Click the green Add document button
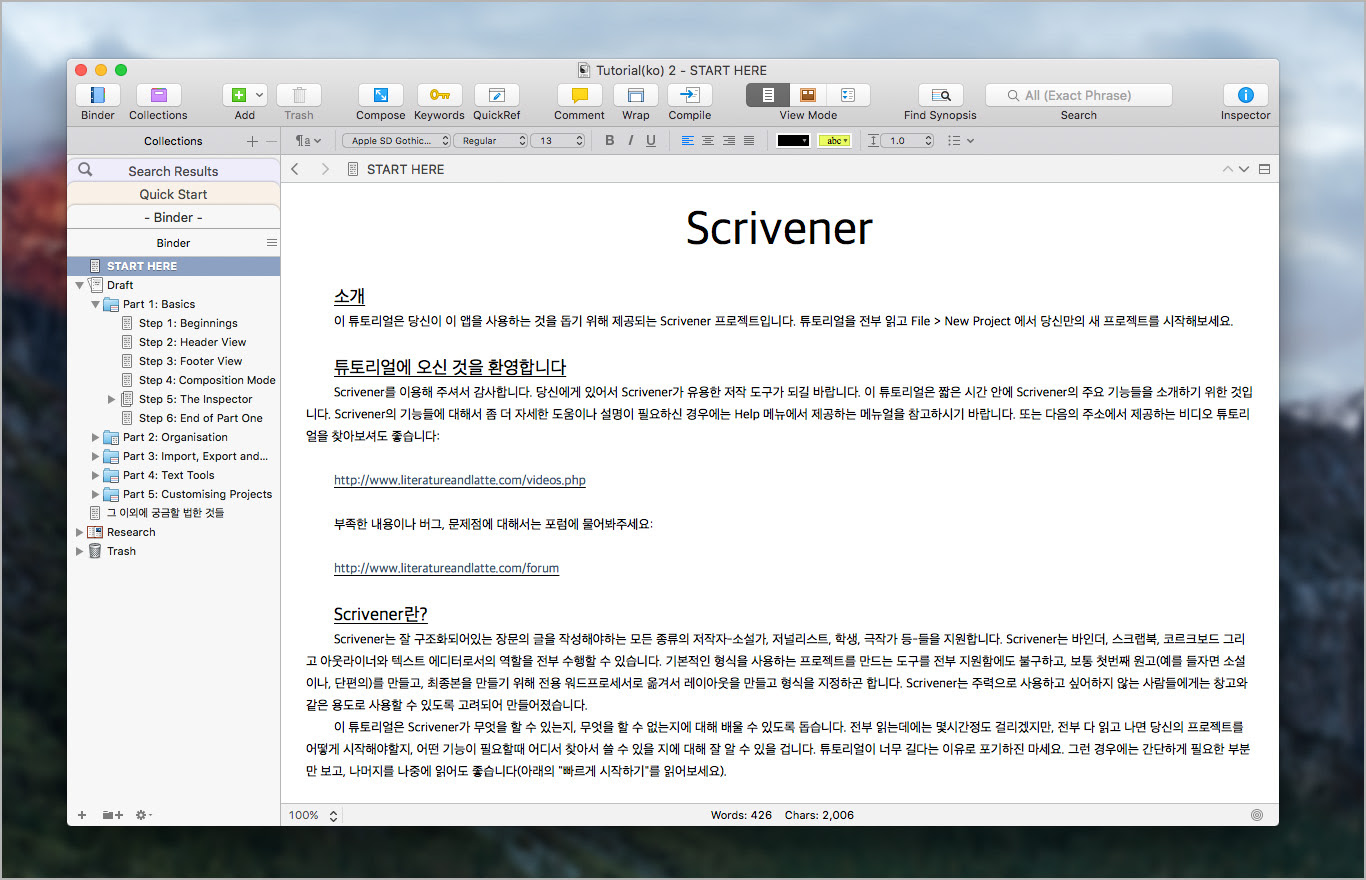 (x=238, y=95)
